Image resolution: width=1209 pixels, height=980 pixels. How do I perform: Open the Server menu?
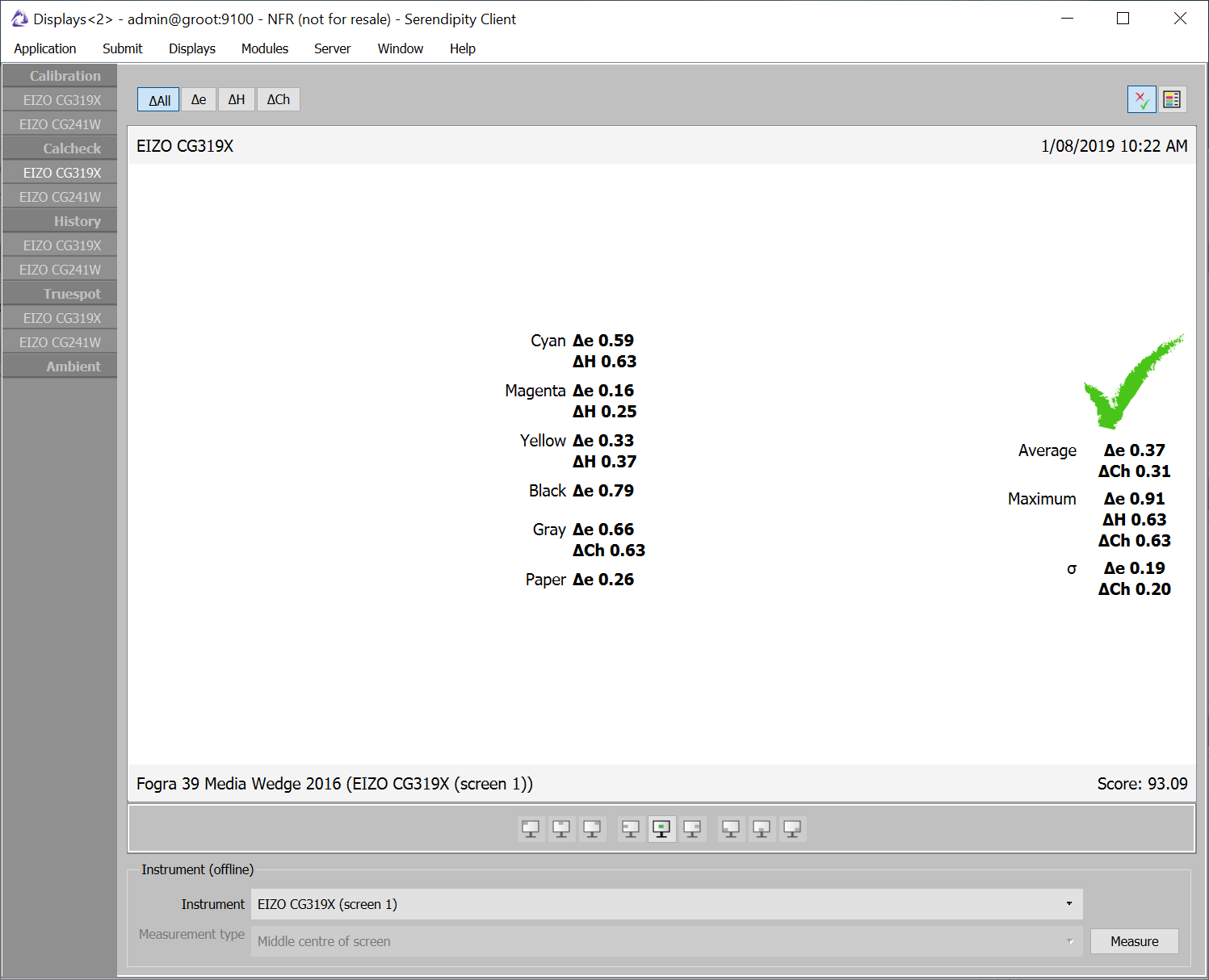(x=333, y=48)
